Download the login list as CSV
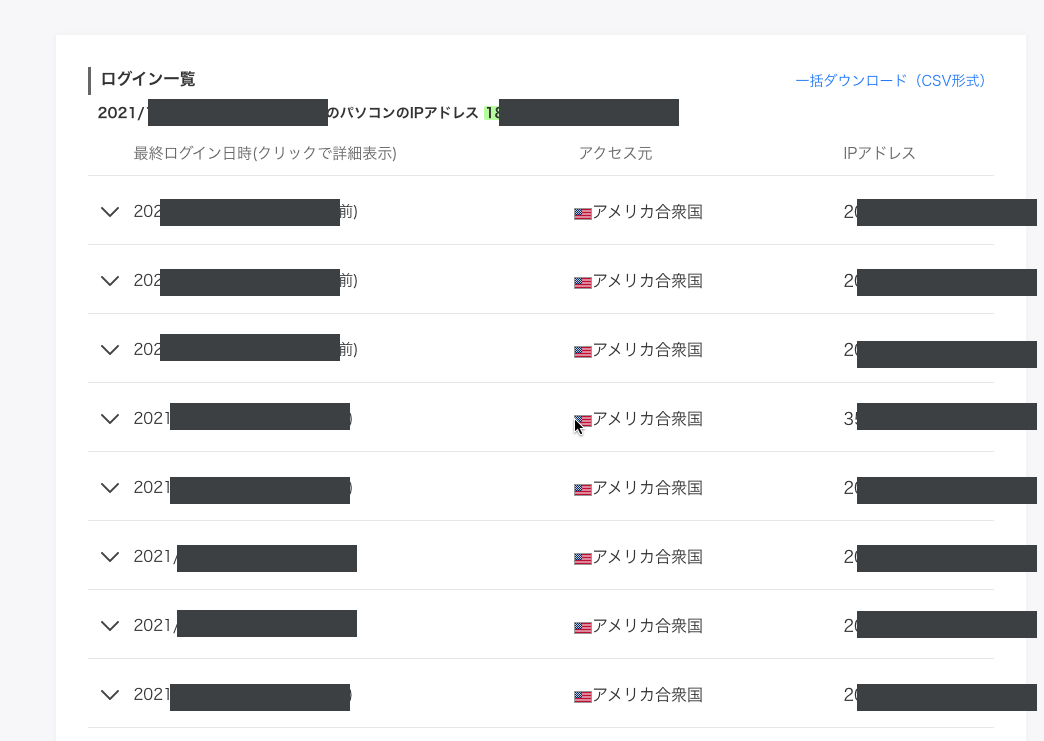Screen dimensions: 1044x741 tap(890, 80)
